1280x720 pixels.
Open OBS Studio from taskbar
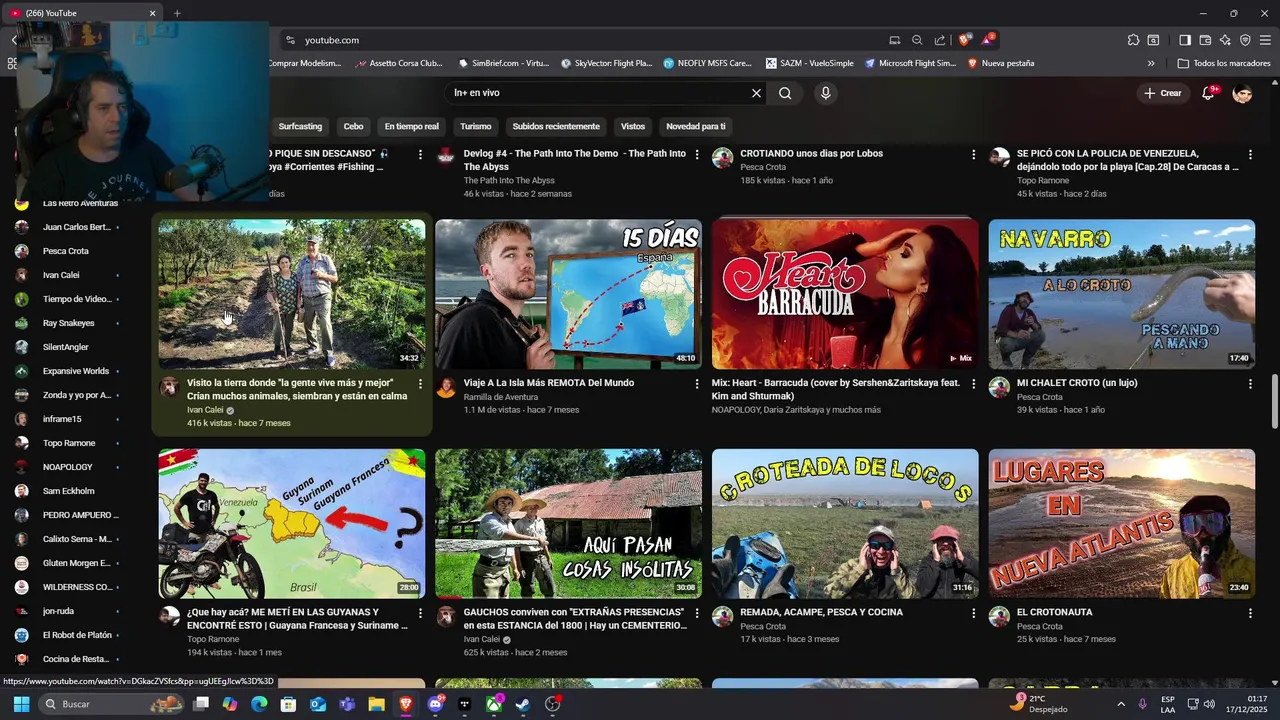tap(552, 704)
